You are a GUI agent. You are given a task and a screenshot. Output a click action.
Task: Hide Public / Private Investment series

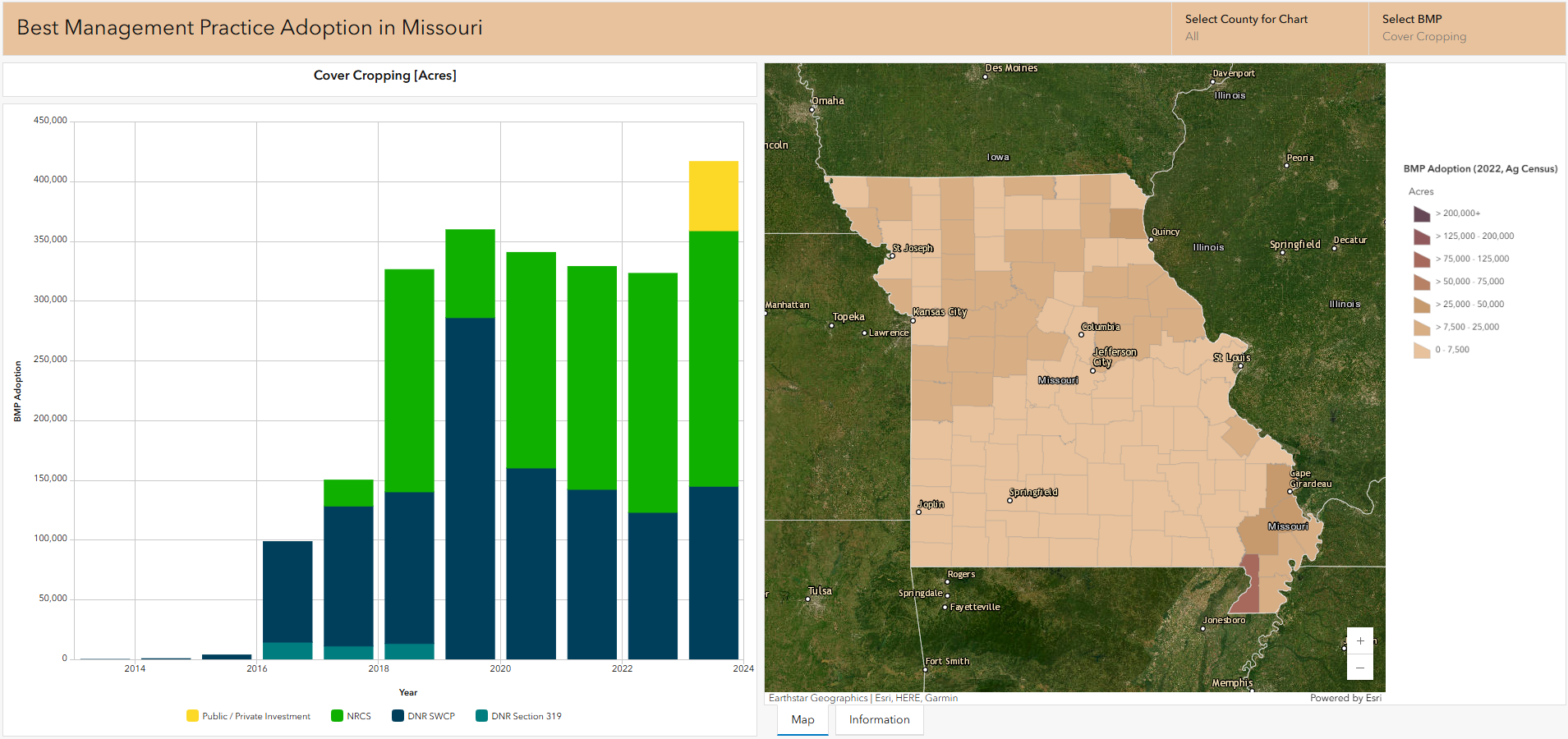pos(248,716)
